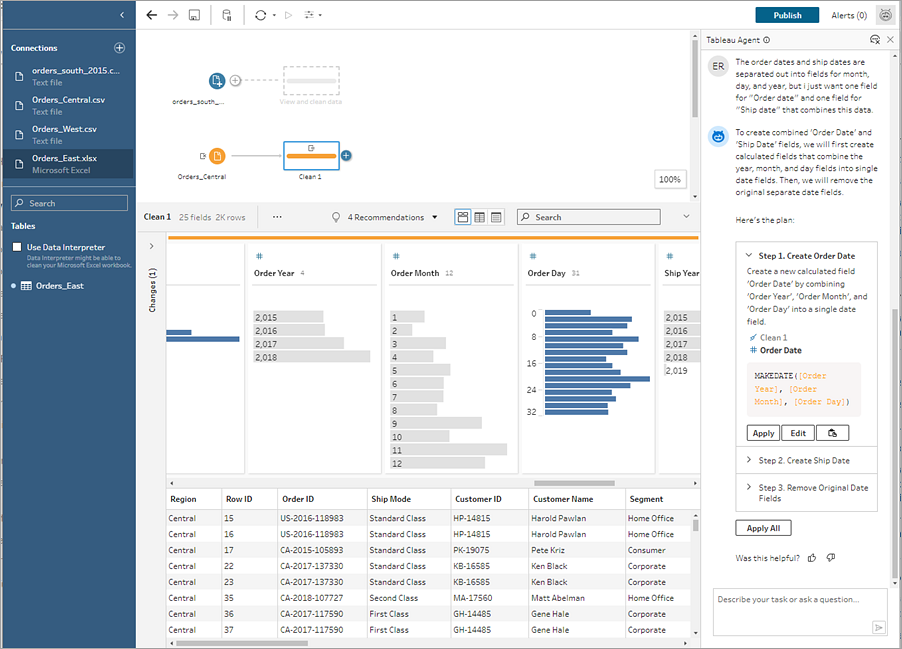Open the Alerts (0) menu
The image size is (902, 649).
tap(849, 15)
